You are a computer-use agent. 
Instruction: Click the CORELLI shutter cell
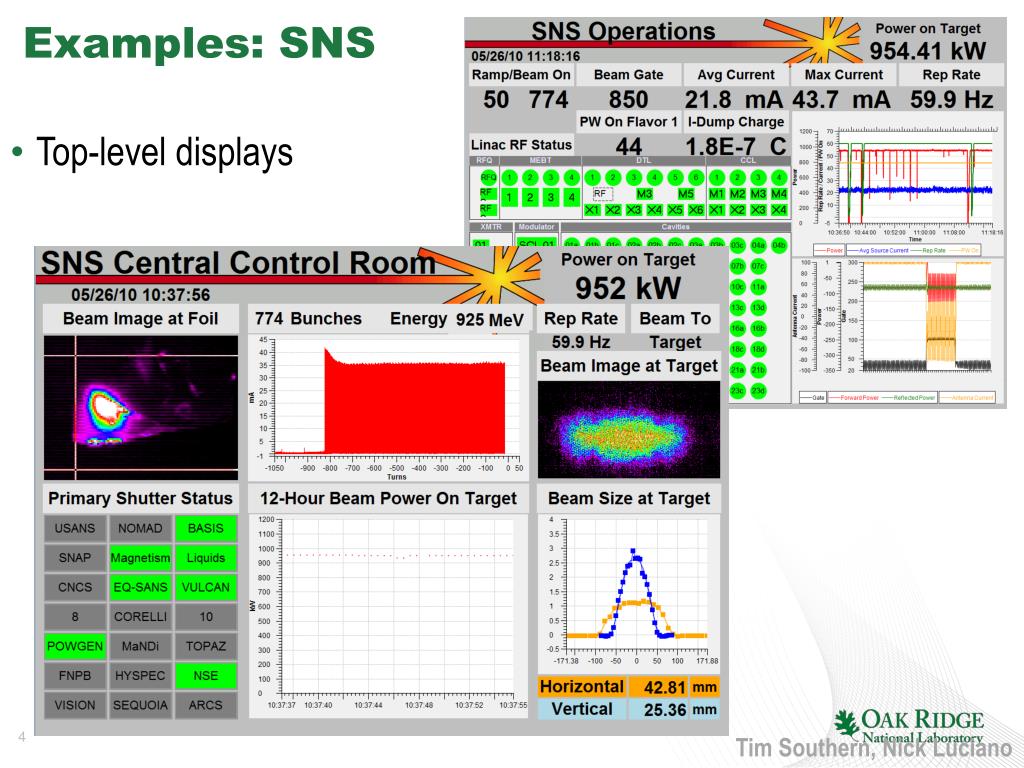click(140, 616)
